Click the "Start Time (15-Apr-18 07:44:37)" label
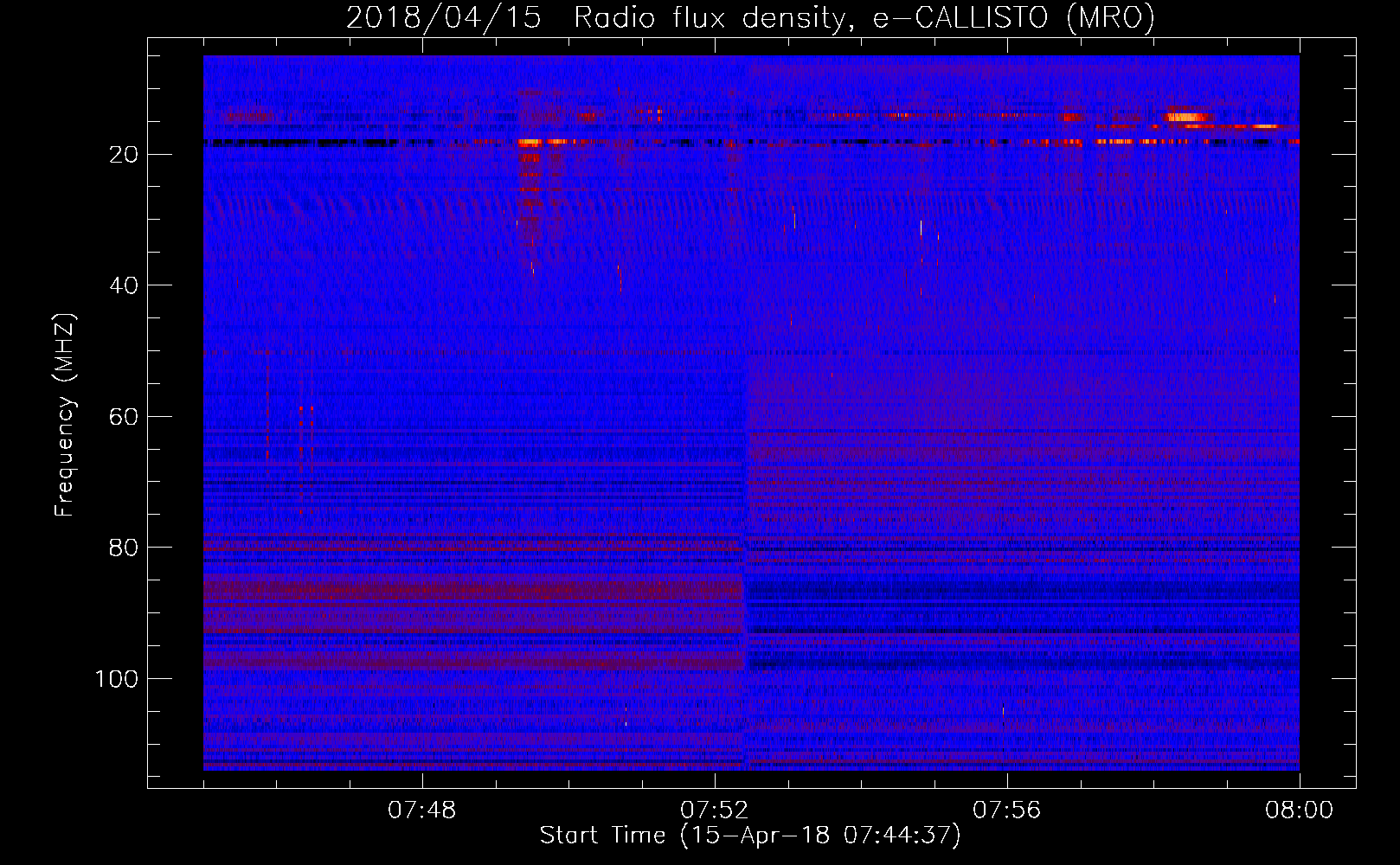 [x=750, y=836]
